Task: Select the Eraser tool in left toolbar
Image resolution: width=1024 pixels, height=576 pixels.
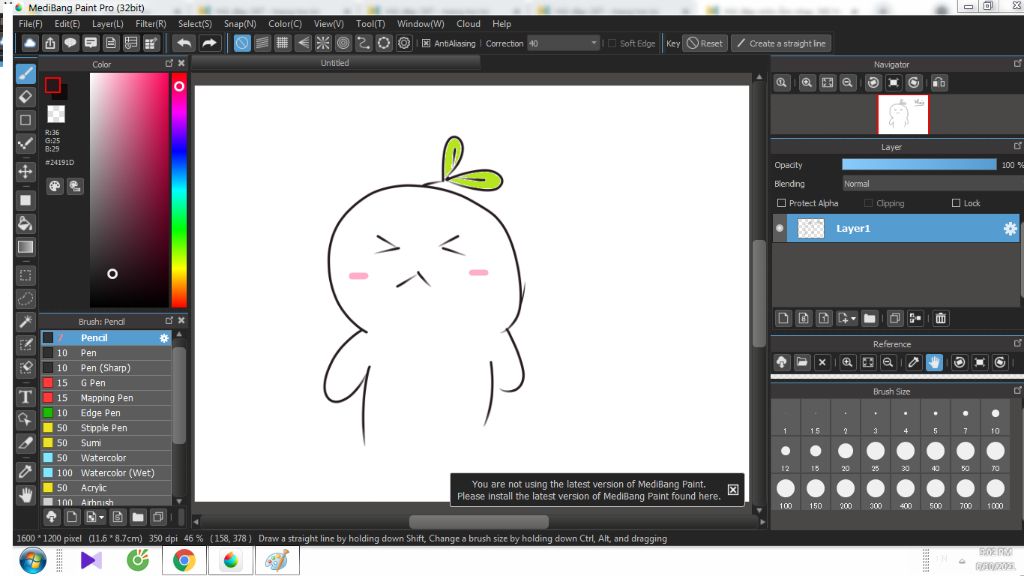Action: (26, 97)
